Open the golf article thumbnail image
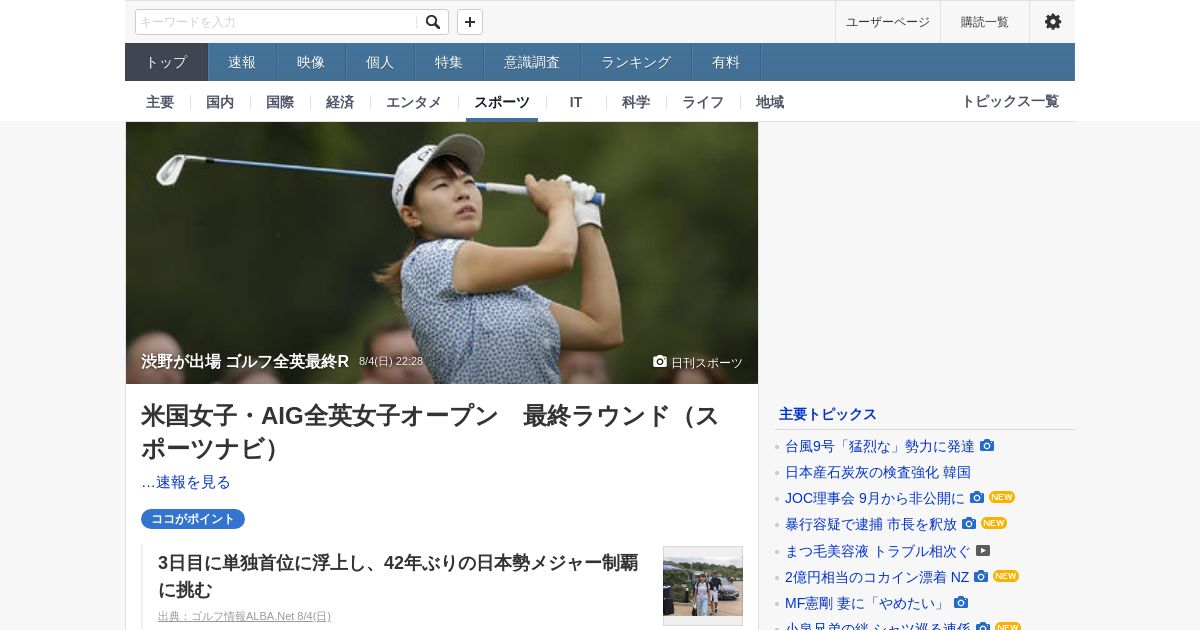The width and height of the screenshot is (1200, 630). coord(703,586)
